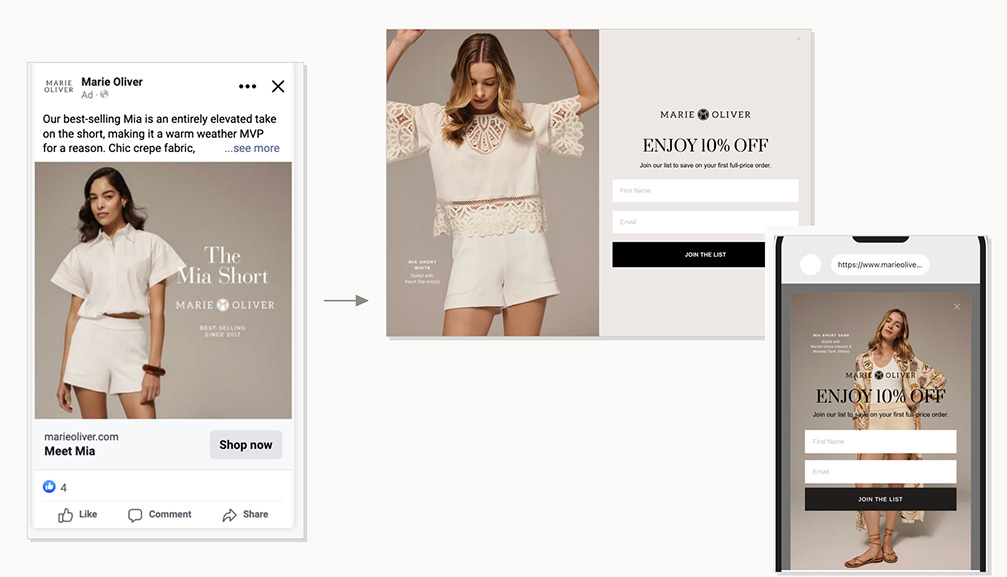This screenshot has width=1007, height=577.
Task: Click the Mia Short ad image
Action: (x=163, y=290)
